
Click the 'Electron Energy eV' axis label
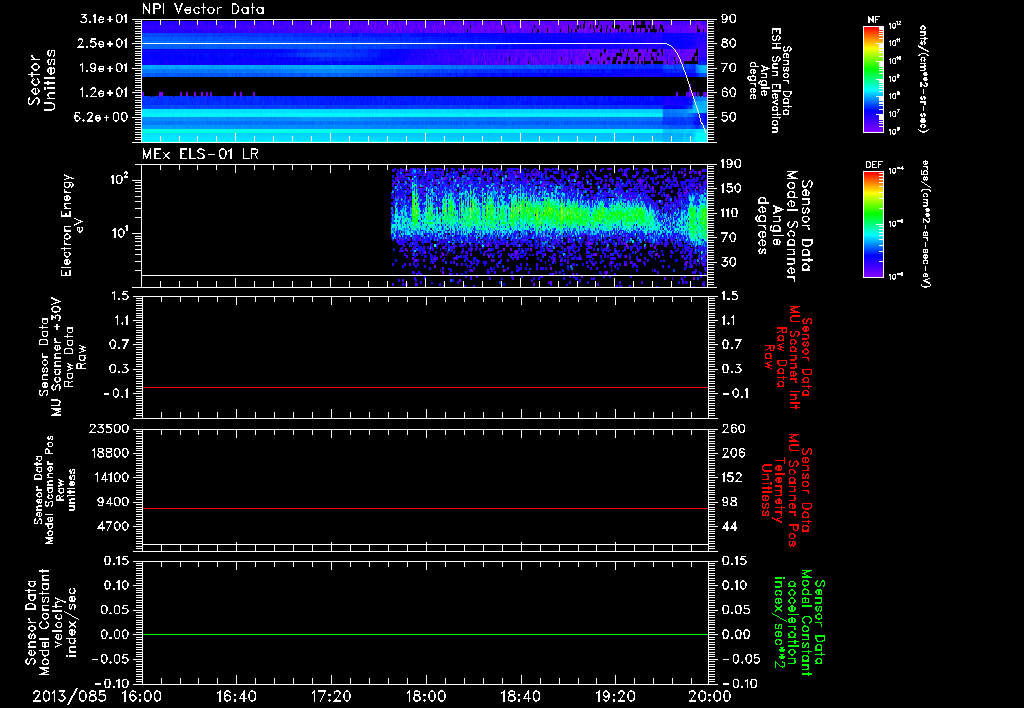pyautogui.click(x=72, y=225)
